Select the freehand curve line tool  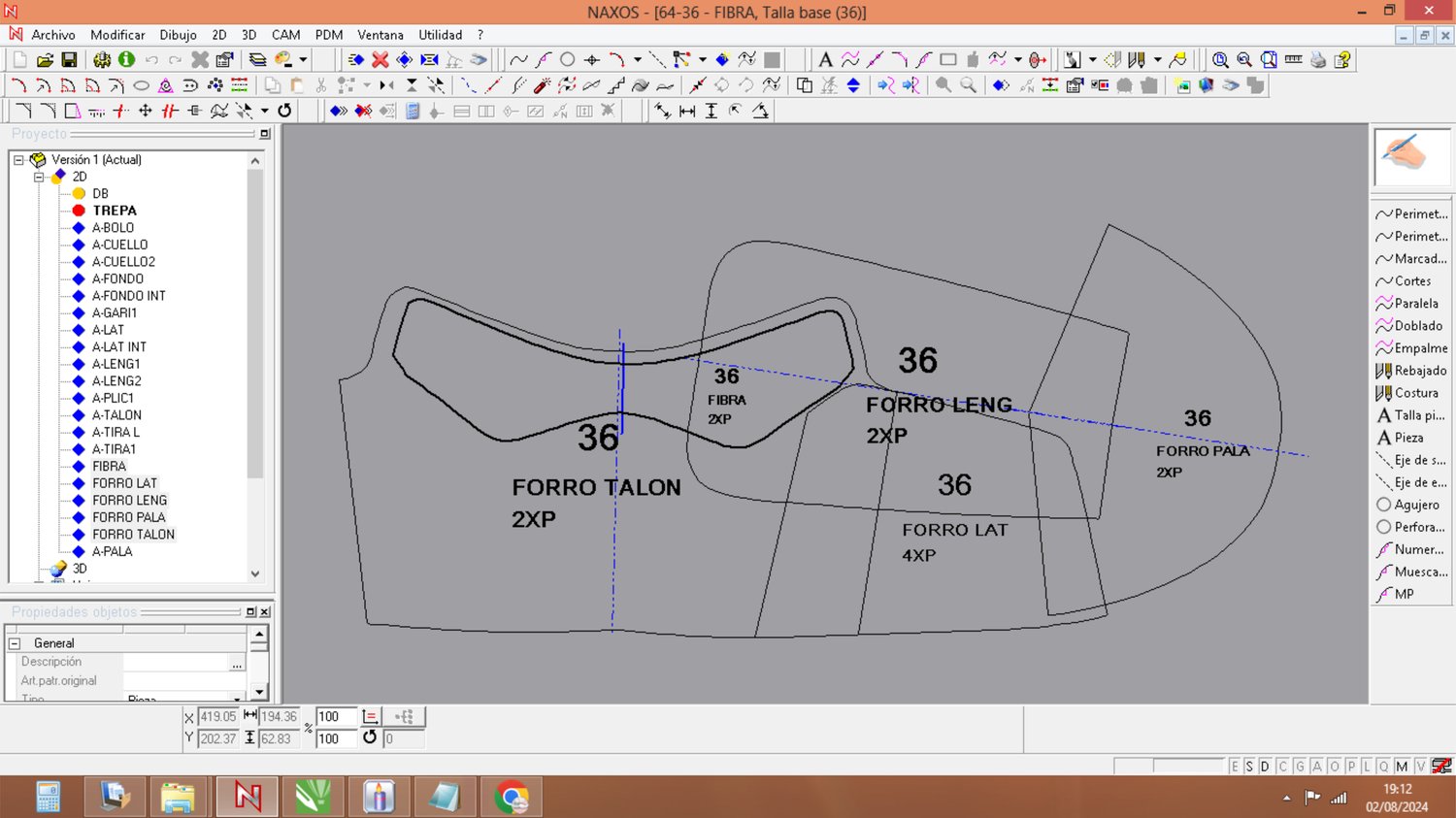[519, 60]
